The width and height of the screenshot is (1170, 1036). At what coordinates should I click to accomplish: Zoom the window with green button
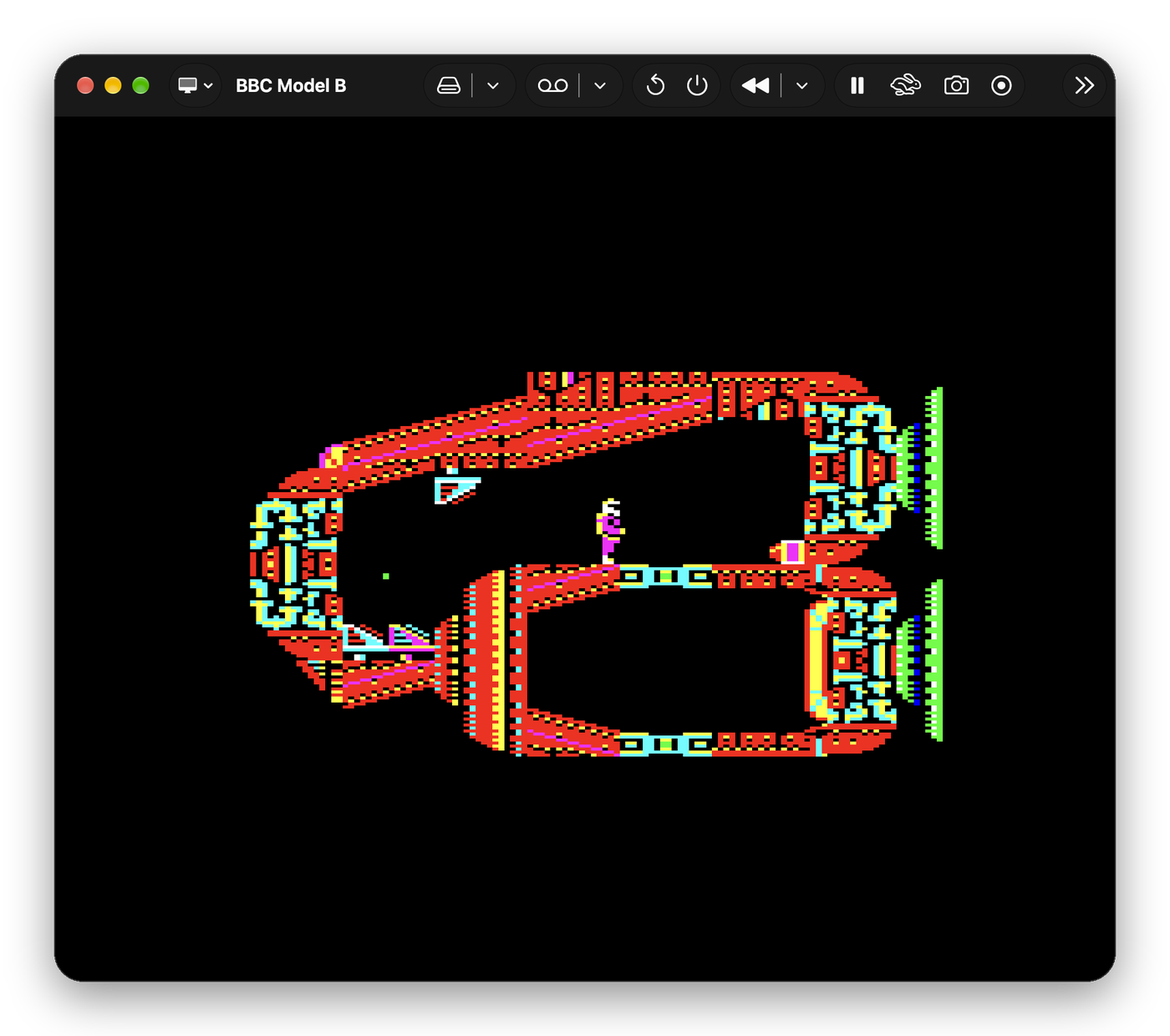pos(140,85)
